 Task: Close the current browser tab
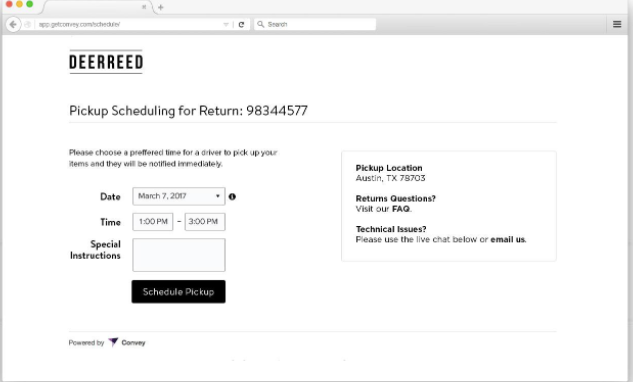[x=144, y=7]
